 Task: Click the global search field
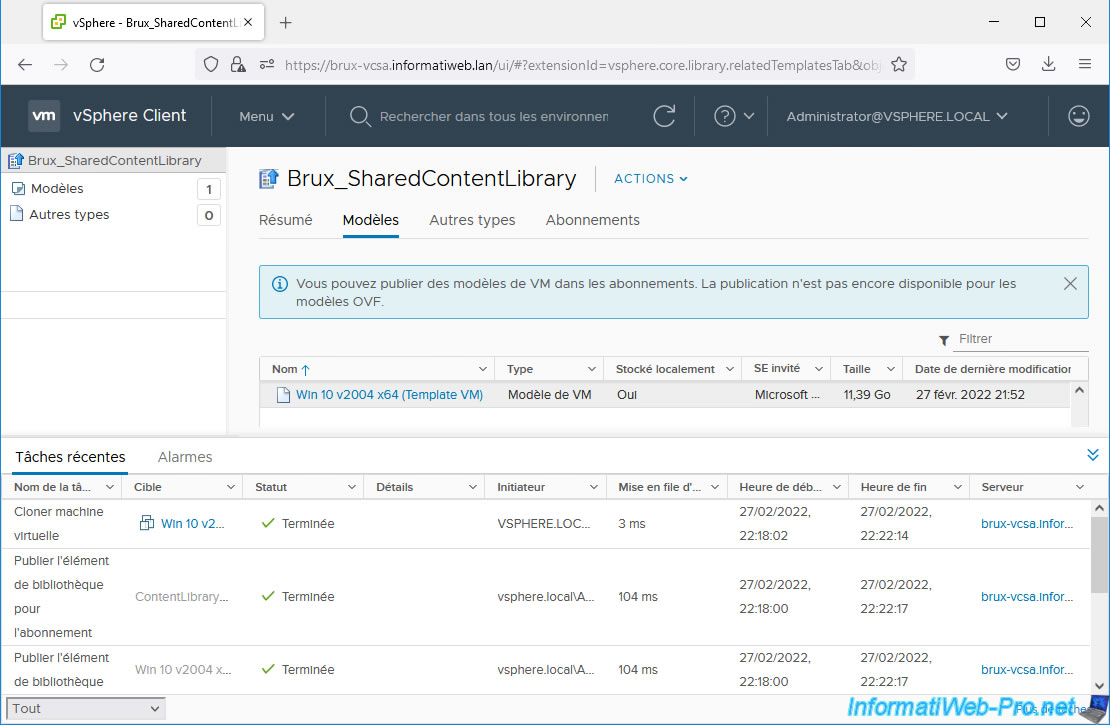pyautogui.click(x=493, y=117)
